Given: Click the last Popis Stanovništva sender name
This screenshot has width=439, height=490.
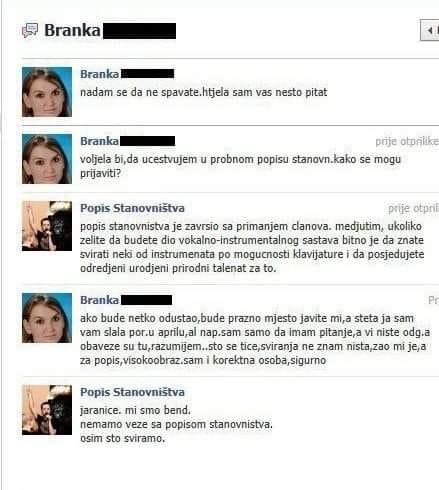Looking at the screenshot, I should (x=132, y=392).
